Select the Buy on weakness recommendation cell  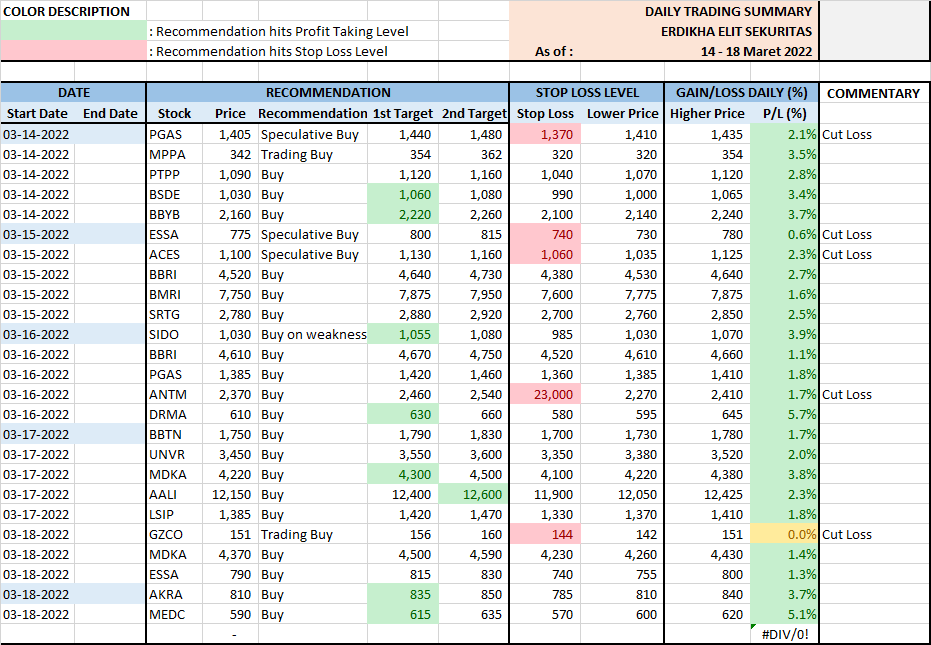pos(313,334)
